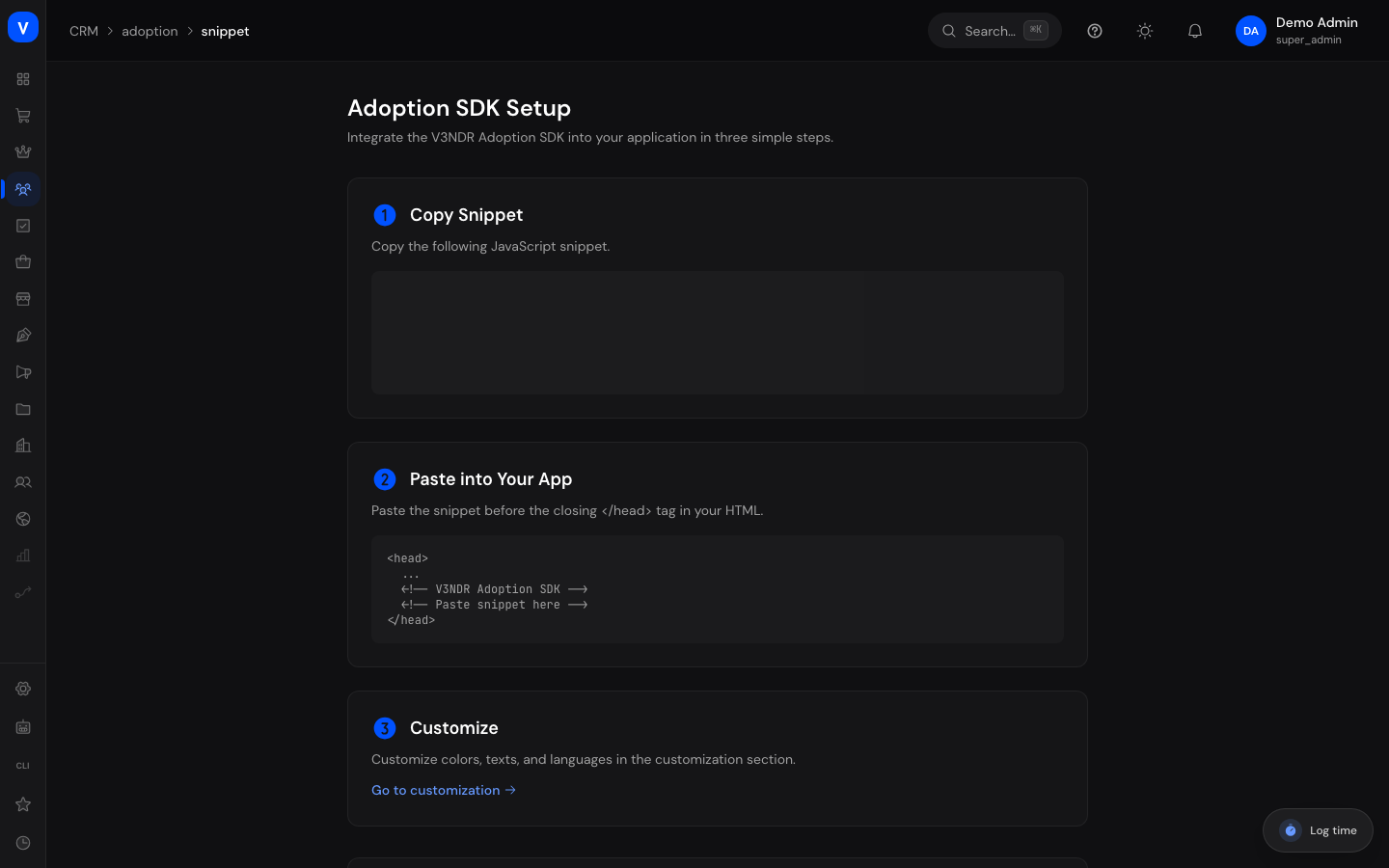Click the Log time button
The width and height of the screenshot is (1389, 868).
[1318, 830]
